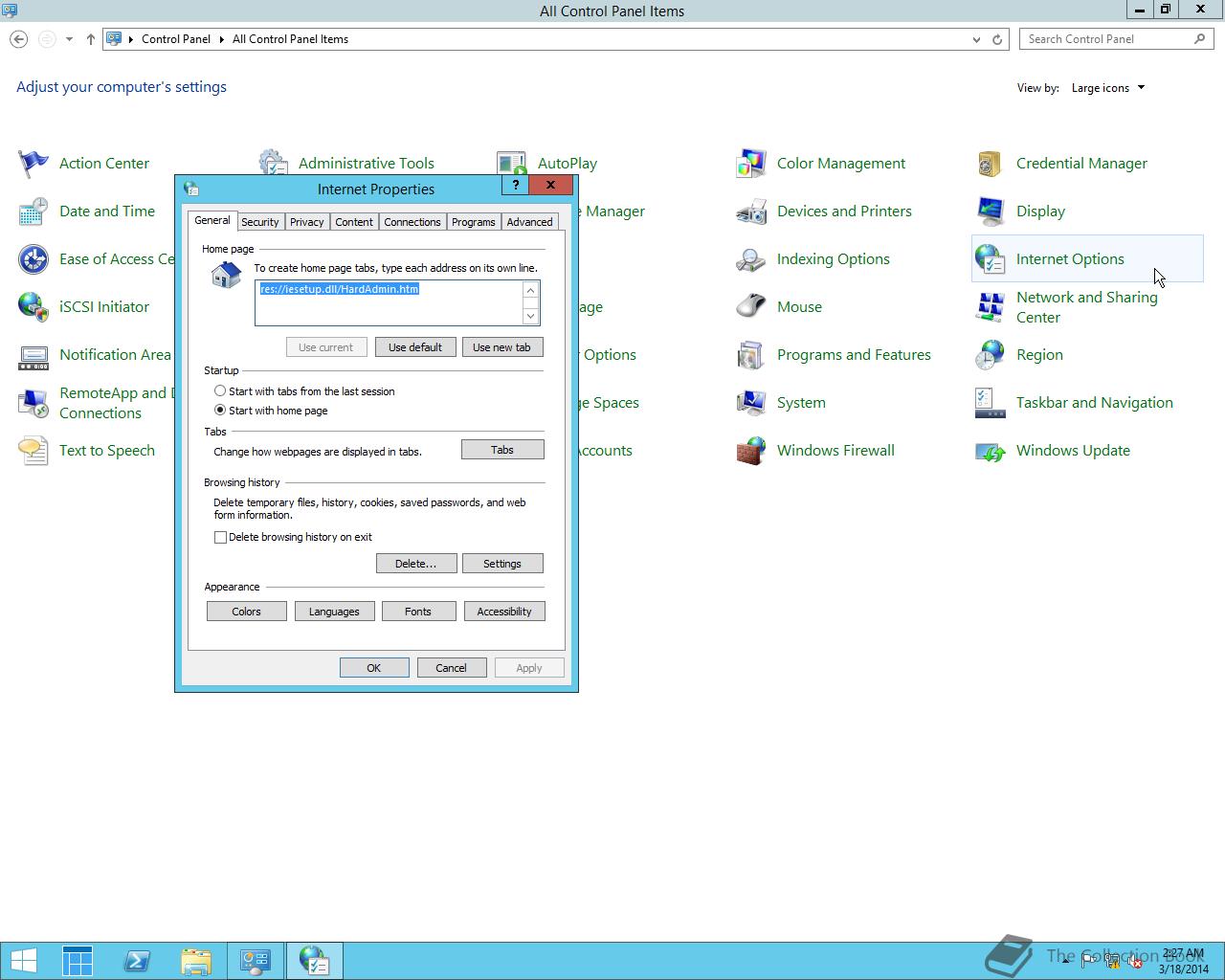
Task: Click home page box scroll down arrow
Action: click(531, 316)
